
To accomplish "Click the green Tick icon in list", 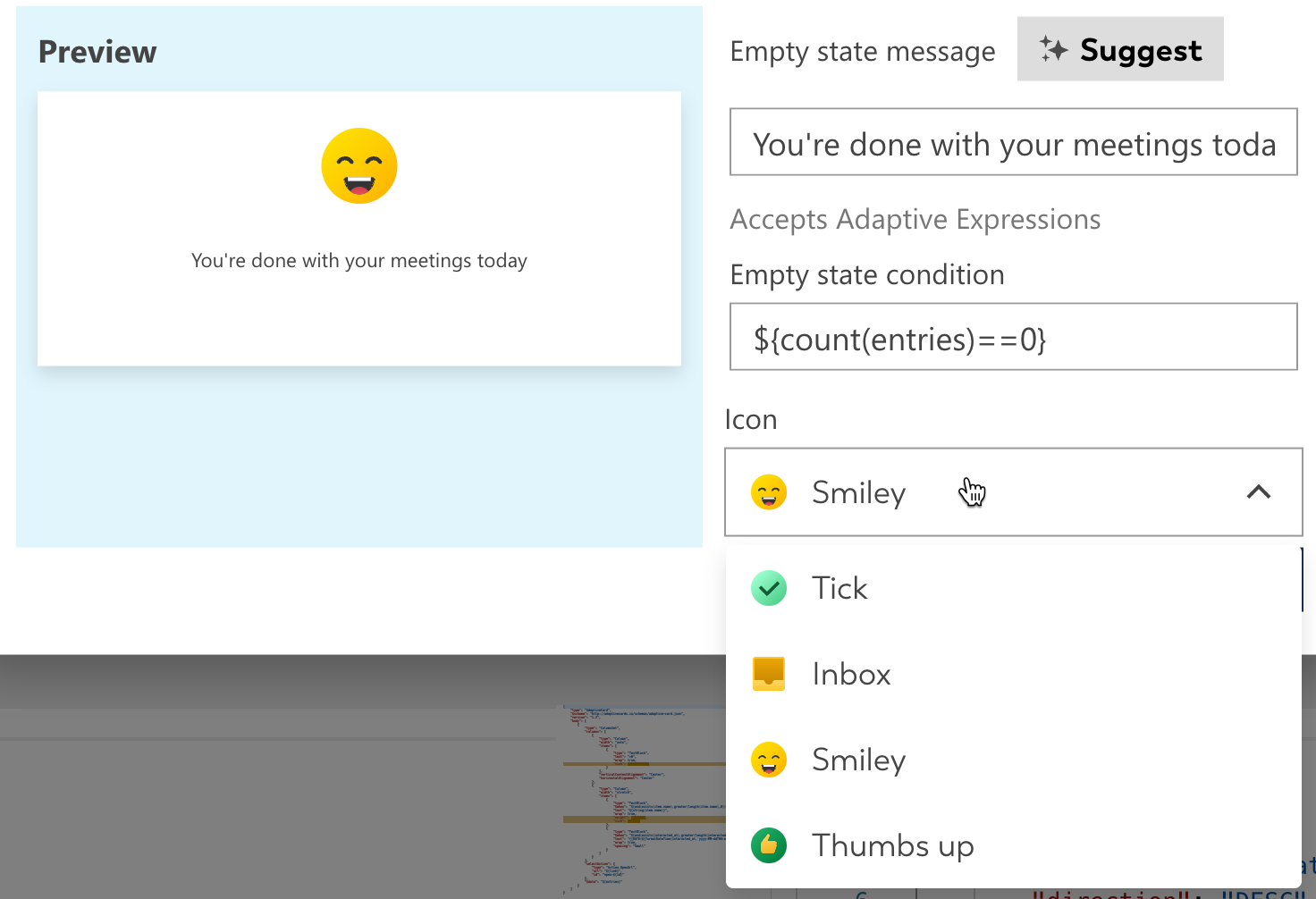I will pos(769,588).
